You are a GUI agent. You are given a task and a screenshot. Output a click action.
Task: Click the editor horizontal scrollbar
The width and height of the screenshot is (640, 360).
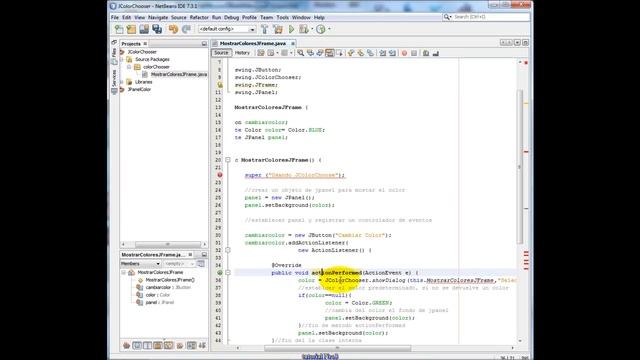point(338,348)
